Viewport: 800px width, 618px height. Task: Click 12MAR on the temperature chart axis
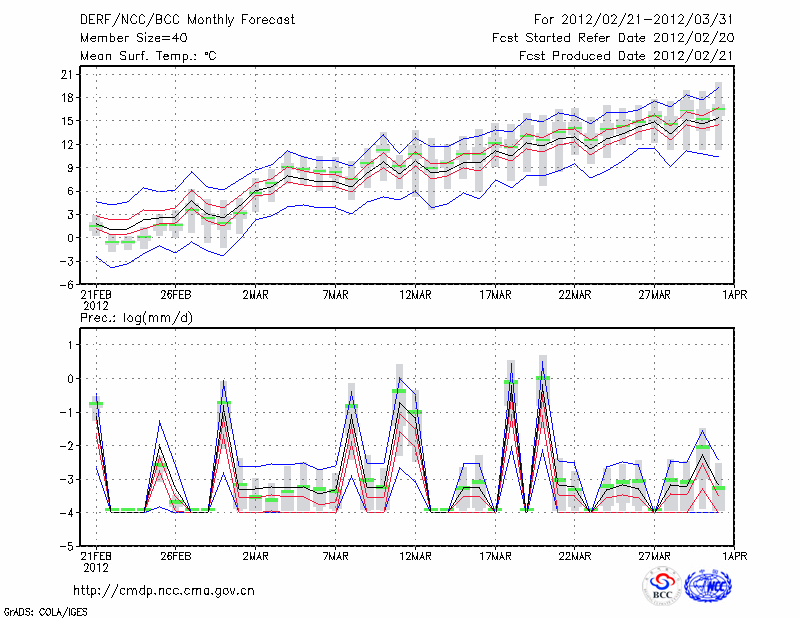pos(415,294)
